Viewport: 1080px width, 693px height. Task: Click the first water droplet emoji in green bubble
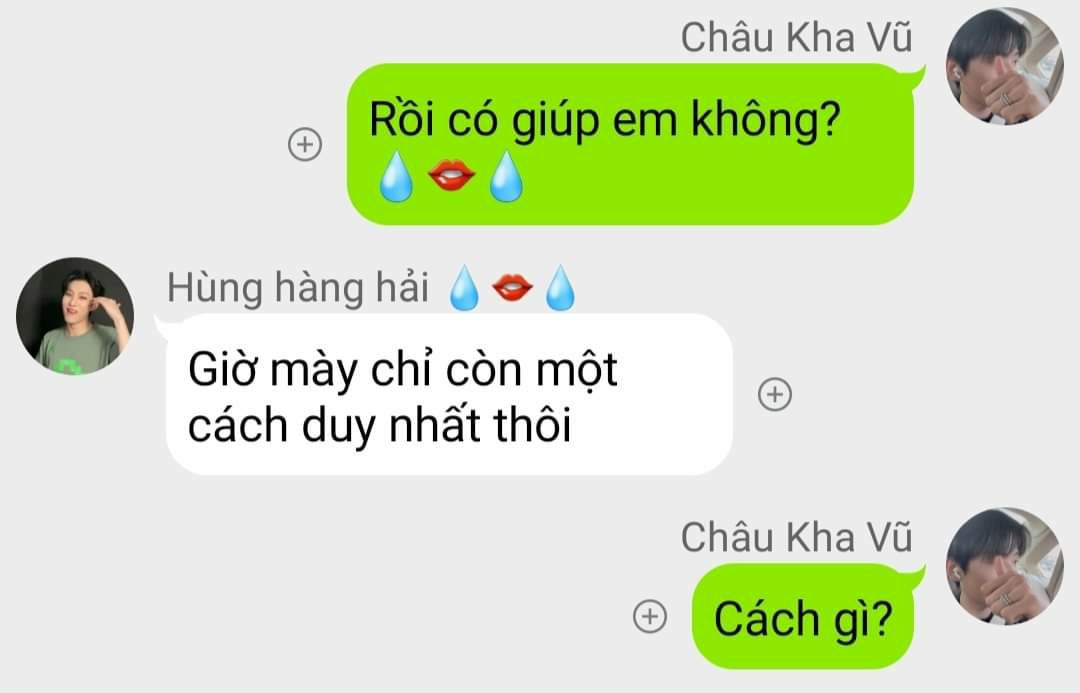396,176
